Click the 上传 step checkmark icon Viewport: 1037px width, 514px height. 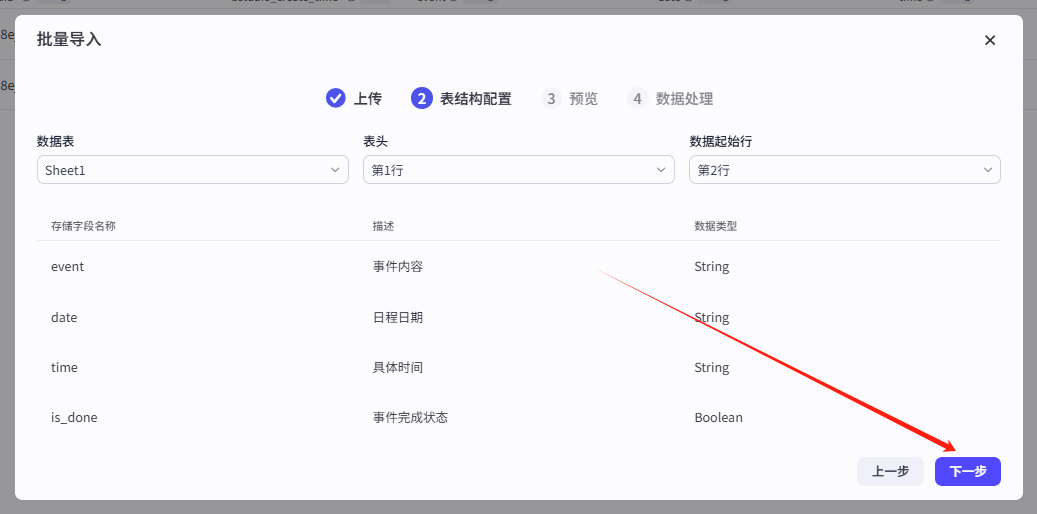click(x=336, y=98)
